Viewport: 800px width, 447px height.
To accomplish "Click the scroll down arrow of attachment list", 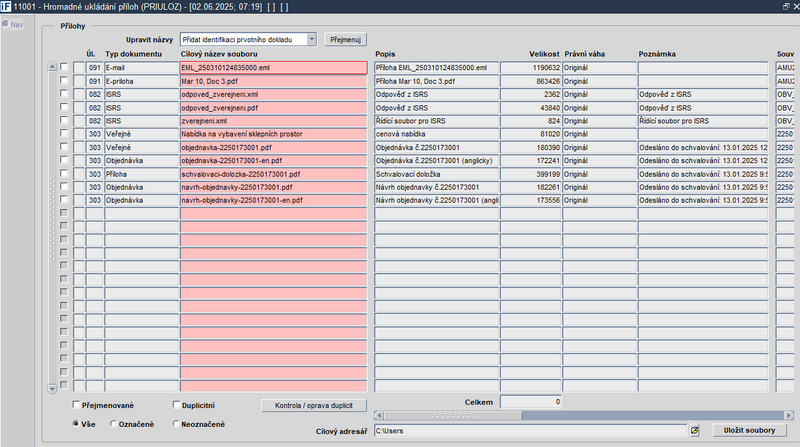I will point(52,389).
